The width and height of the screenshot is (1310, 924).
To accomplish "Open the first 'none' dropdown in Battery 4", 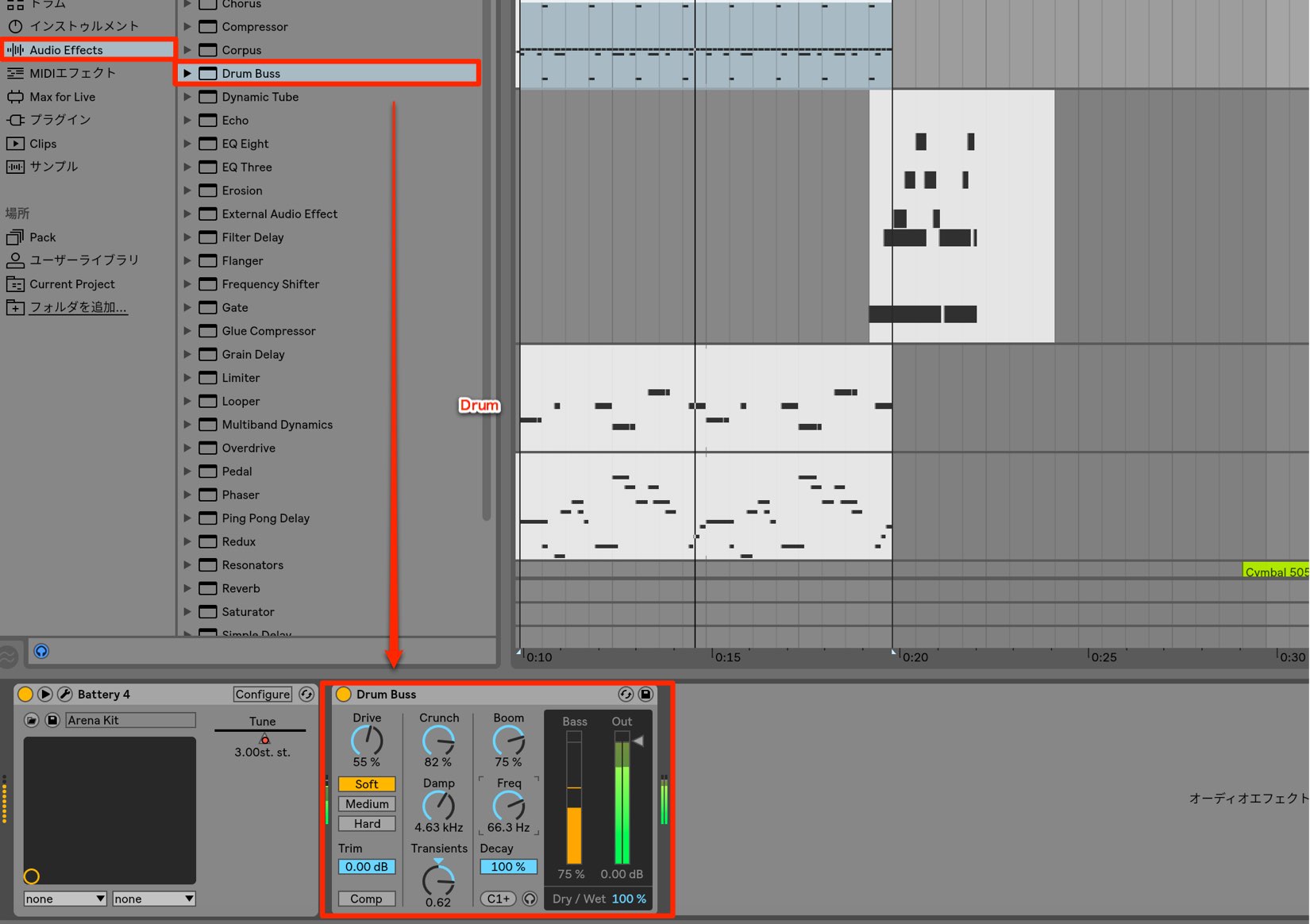I will [65, 899].
